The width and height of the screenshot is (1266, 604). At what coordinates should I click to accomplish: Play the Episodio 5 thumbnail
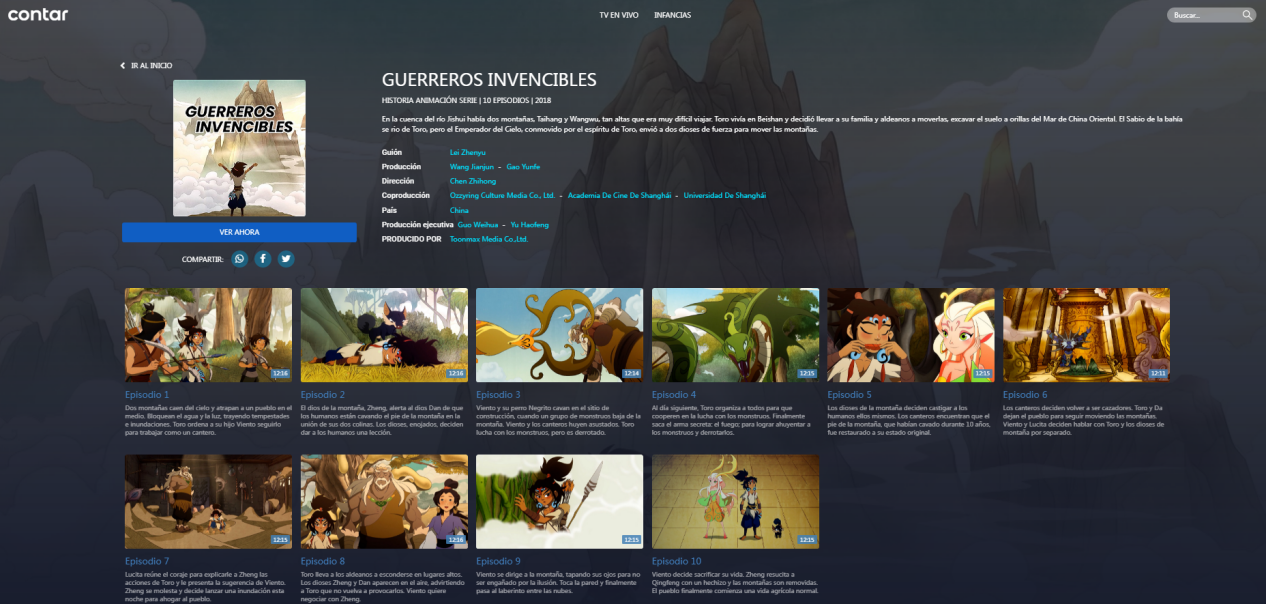(x=911, y=335)
